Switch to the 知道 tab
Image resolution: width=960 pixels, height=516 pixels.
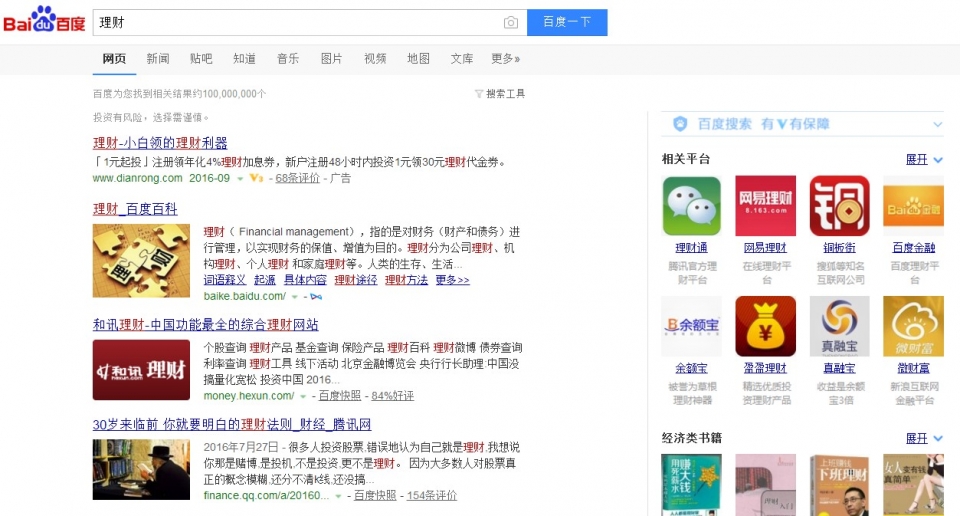click(244, 59)
